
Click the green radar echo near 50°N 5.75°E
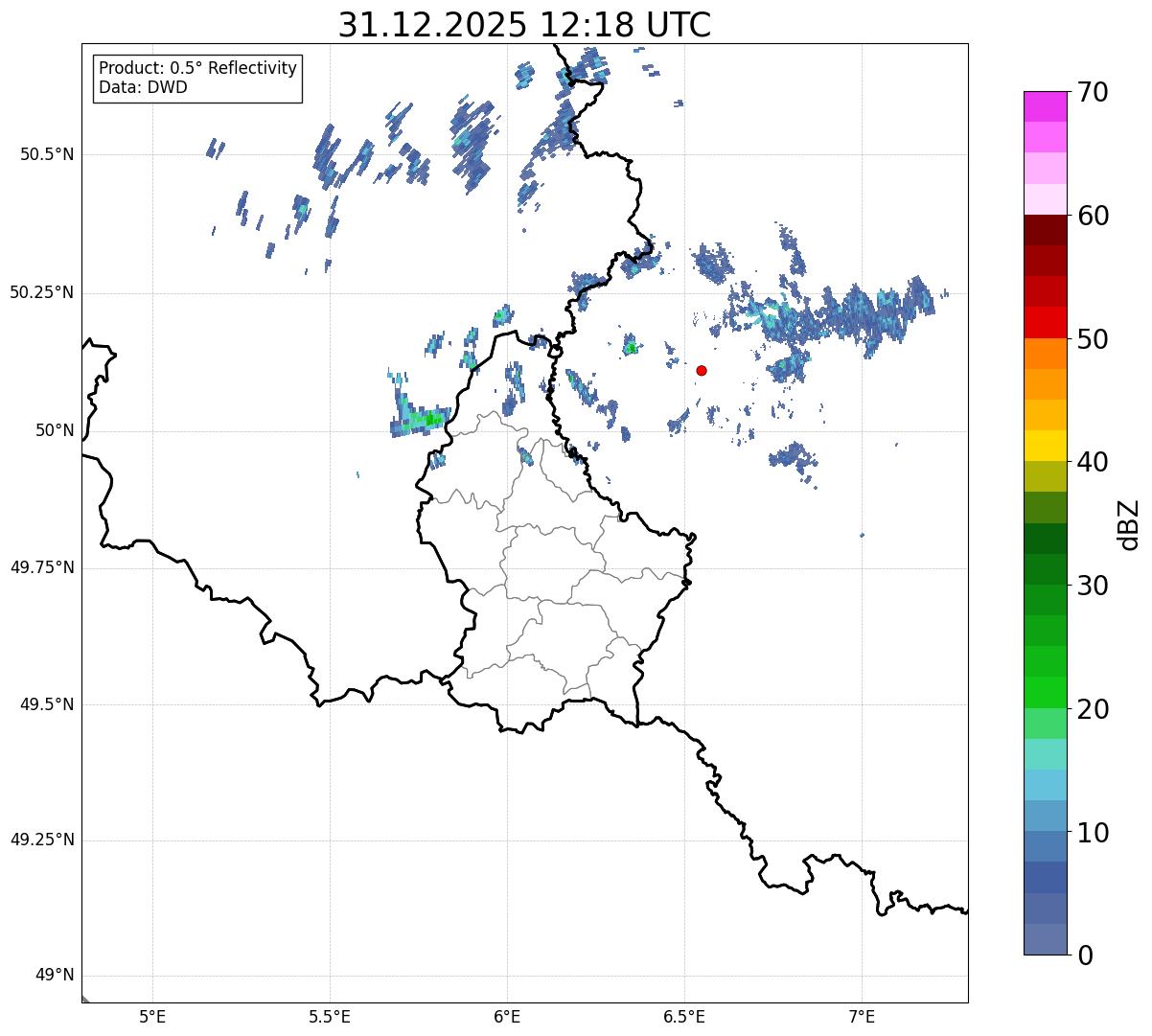click(422, 420)
